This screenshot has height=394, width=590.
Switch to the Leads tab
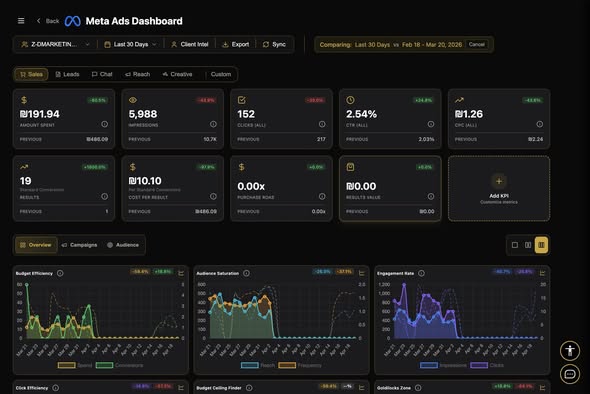[67, 74]
